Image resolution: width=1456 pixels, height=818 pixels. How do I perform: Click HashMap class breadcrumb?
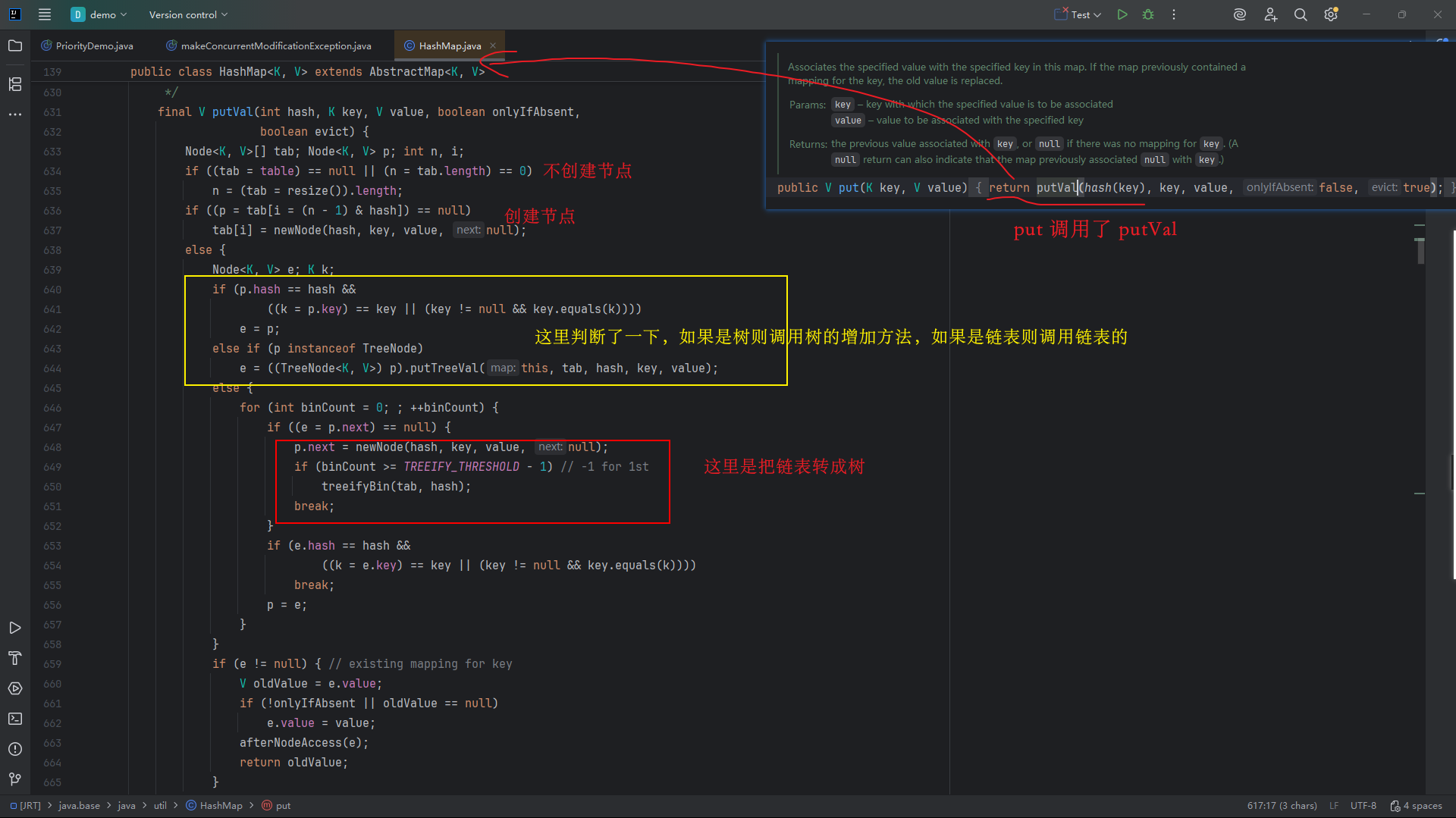[x=215, y=806]
